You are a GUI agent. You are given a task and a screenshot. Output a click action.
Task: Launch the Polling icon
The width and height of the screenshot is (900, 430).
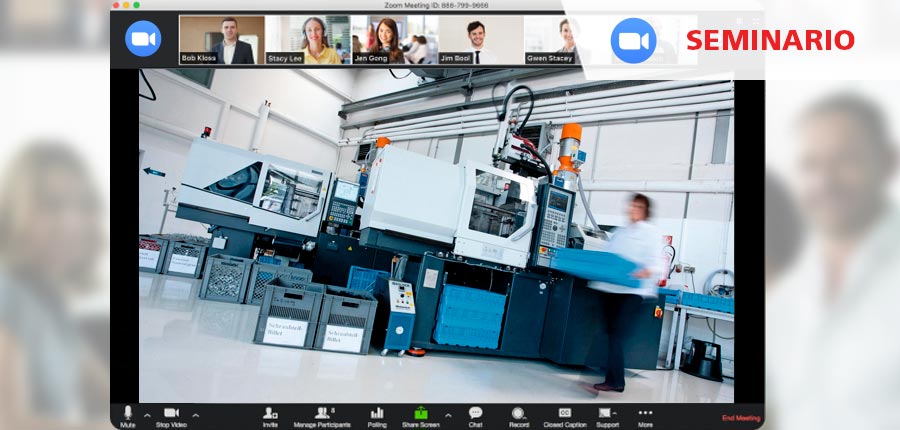[377, 413]
